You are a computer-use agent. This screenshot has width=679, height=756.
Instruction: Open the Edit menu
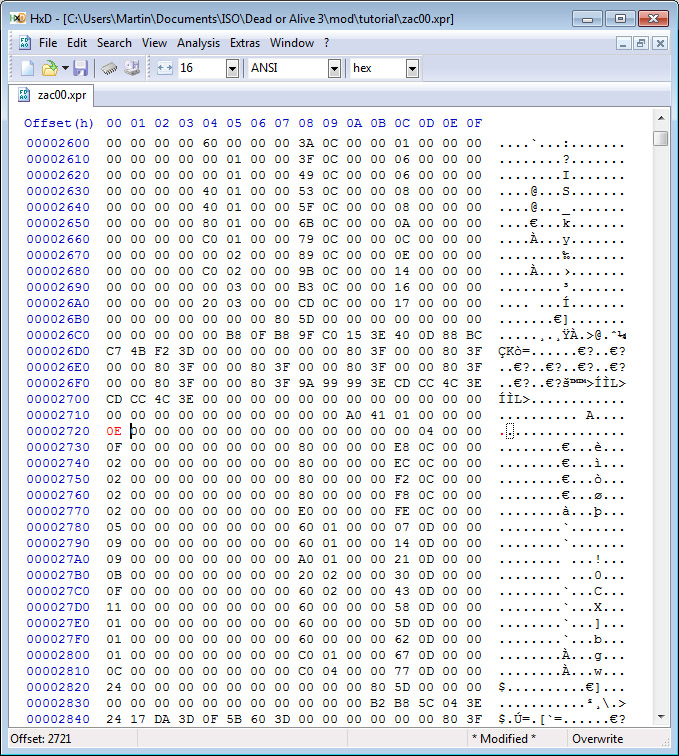[x=77, y=43]
